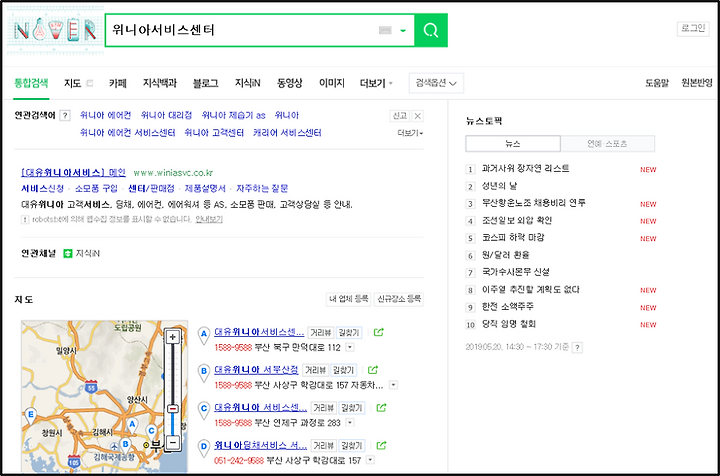Click marker A icon in result list

[204, 335]
